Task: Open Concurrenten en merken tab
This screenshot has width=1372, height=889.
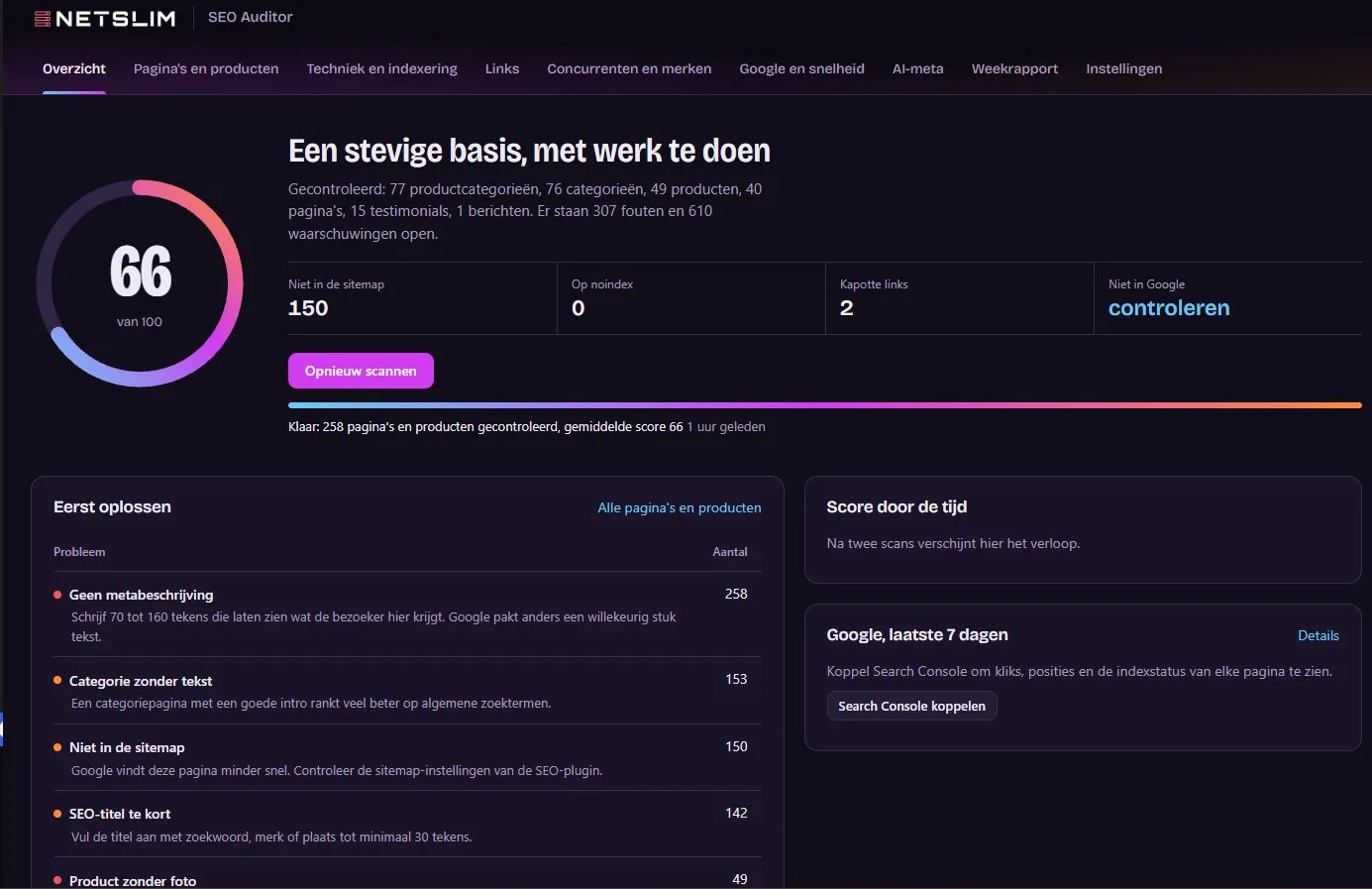Action: coord(629,68)
